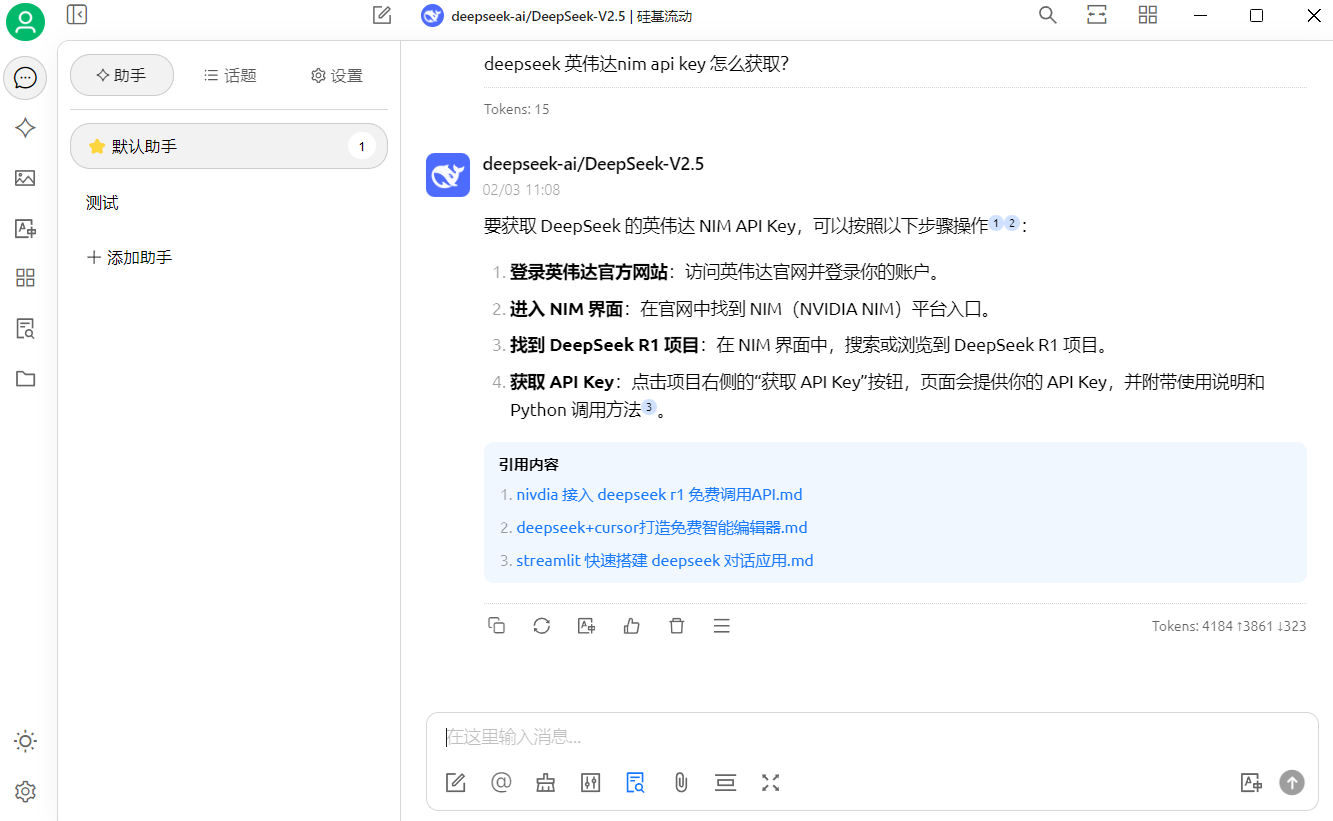Open the mini apps grid in sidebar
The height and width of the screenshot is (821, 1333).
point(25,278)
